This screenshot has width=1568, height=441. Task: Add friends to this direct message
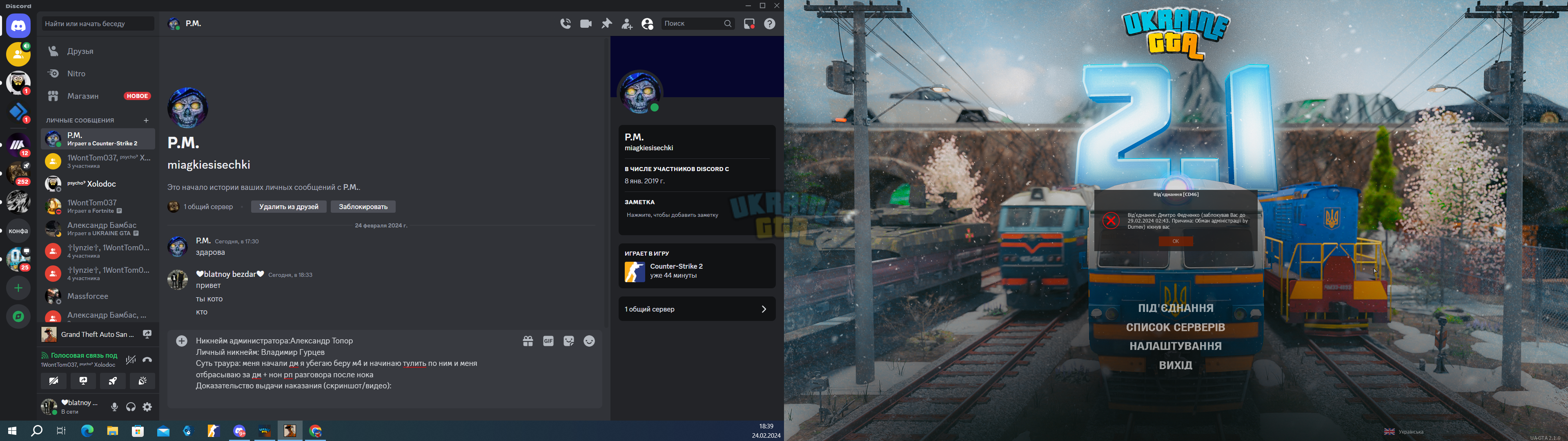coord(627,24)
